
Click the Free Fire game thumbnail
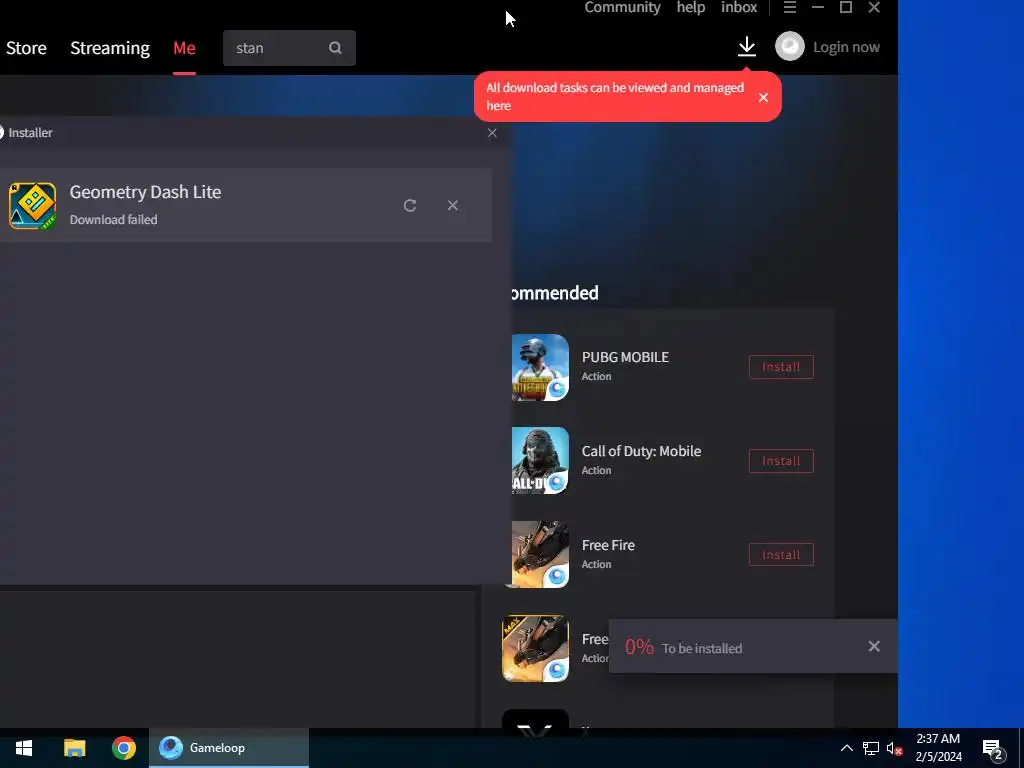coord(539,554)
